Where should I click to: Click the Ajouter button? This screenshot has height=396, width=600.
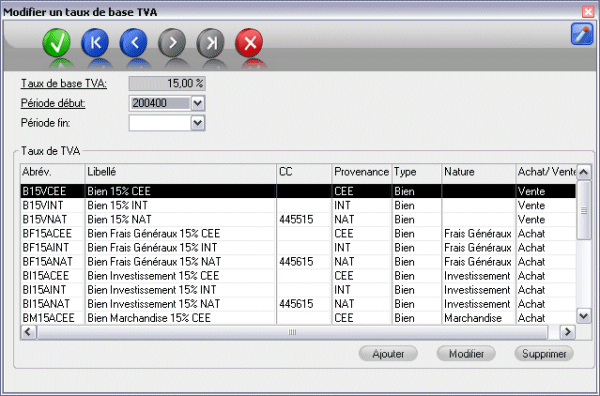[x=388, y=354]
